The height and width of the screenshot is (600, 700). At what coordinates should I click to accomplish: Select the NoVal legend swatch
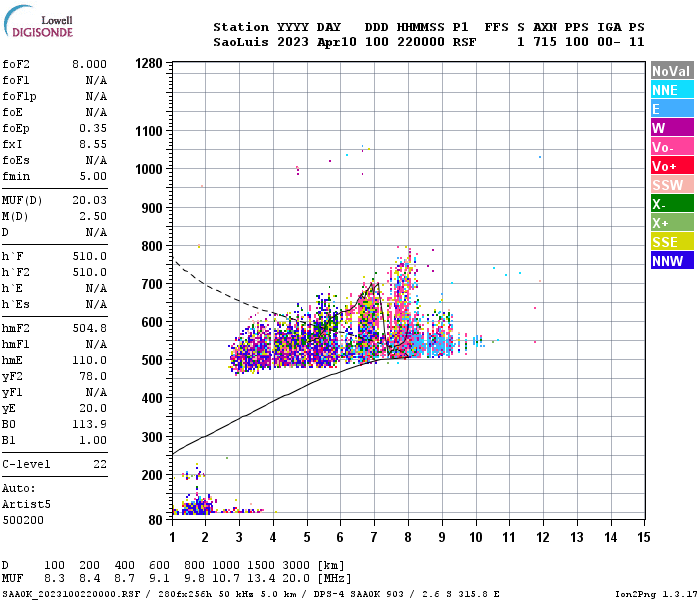(672, 71)
